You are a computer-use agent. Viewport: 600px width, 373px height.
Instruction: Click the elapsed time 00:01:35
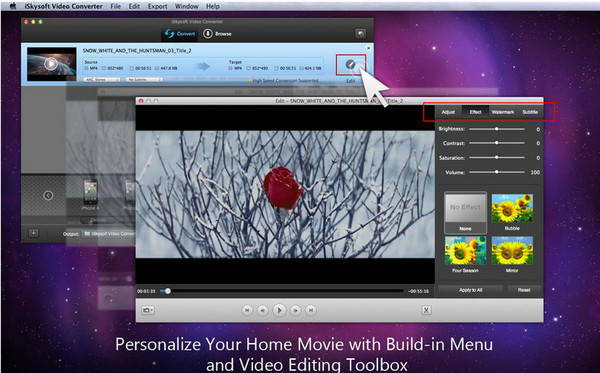point(146,292)
